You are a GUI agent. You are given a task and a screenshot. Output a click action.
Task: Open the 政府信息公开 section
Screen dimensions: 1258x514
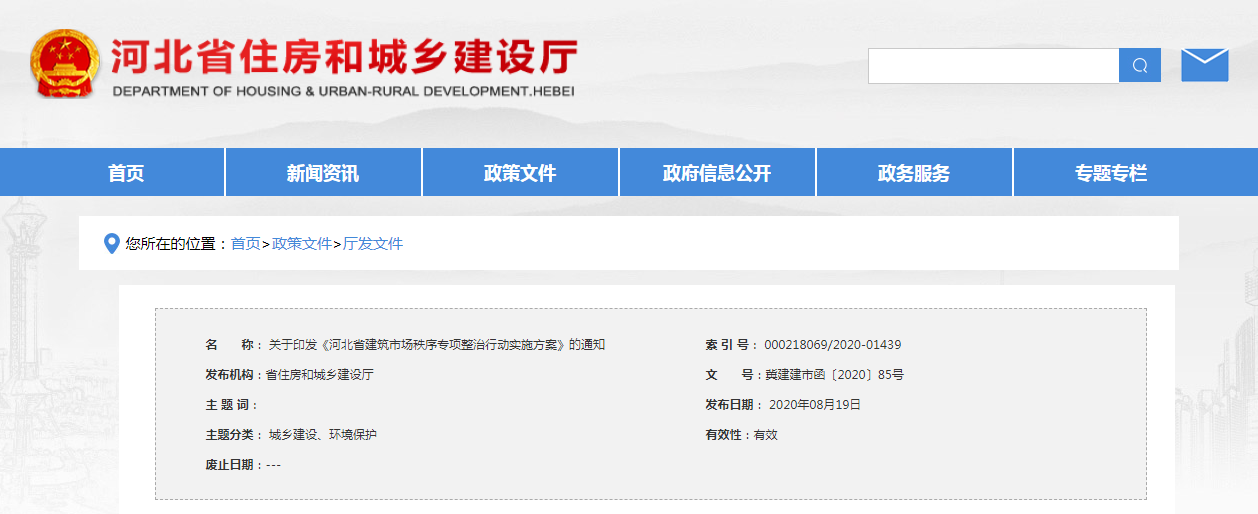click(x=717, y=173)
